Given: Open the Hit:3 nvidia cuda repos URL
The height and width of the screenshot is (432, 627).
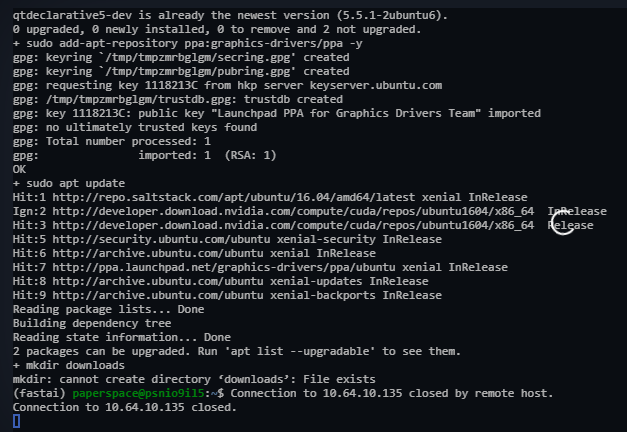Looking at the screenshot, I should point(293,225).
